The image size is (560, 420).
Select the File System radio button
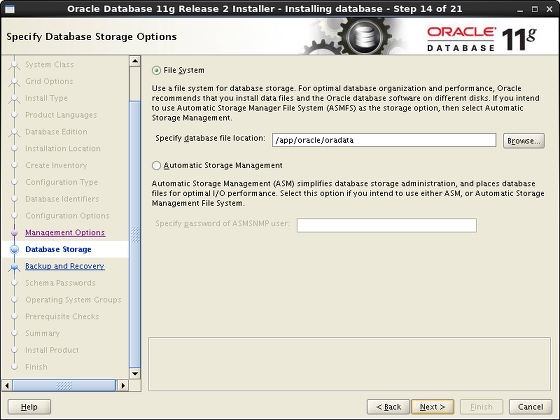[x=156, y=70]
